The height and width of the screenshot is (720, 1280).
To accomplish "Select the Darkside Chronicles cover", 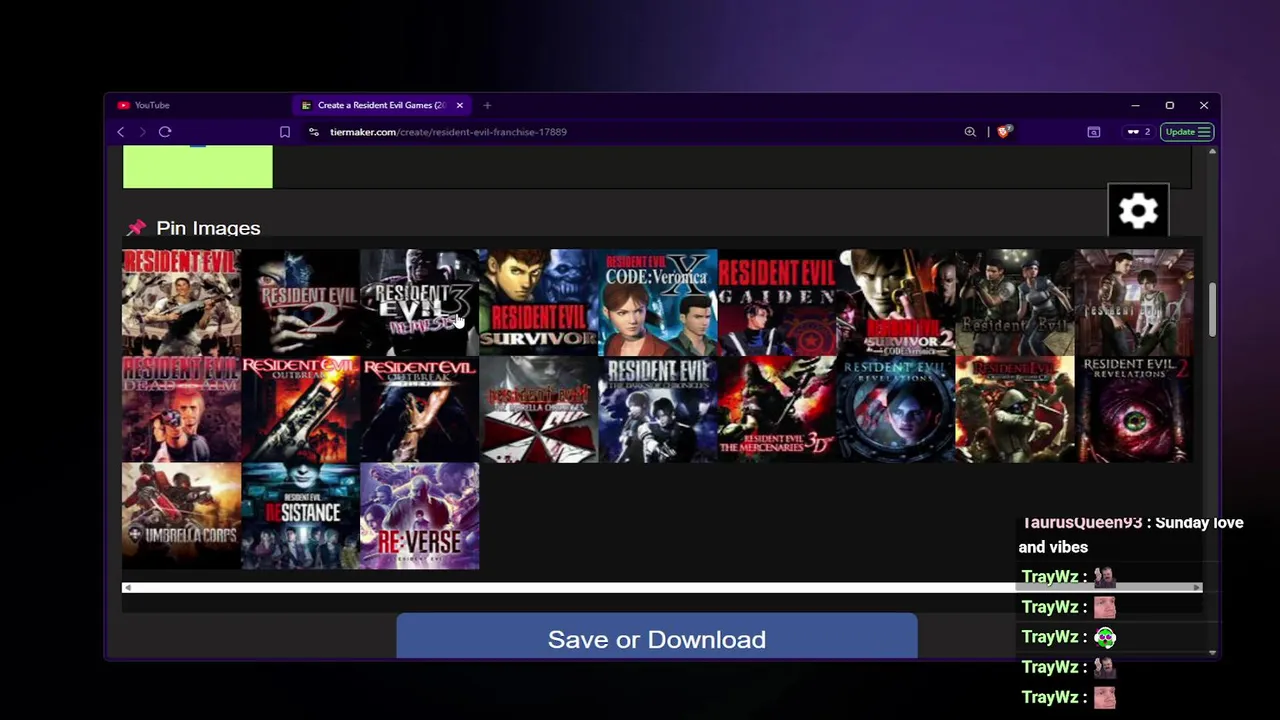I will (657, 409).
